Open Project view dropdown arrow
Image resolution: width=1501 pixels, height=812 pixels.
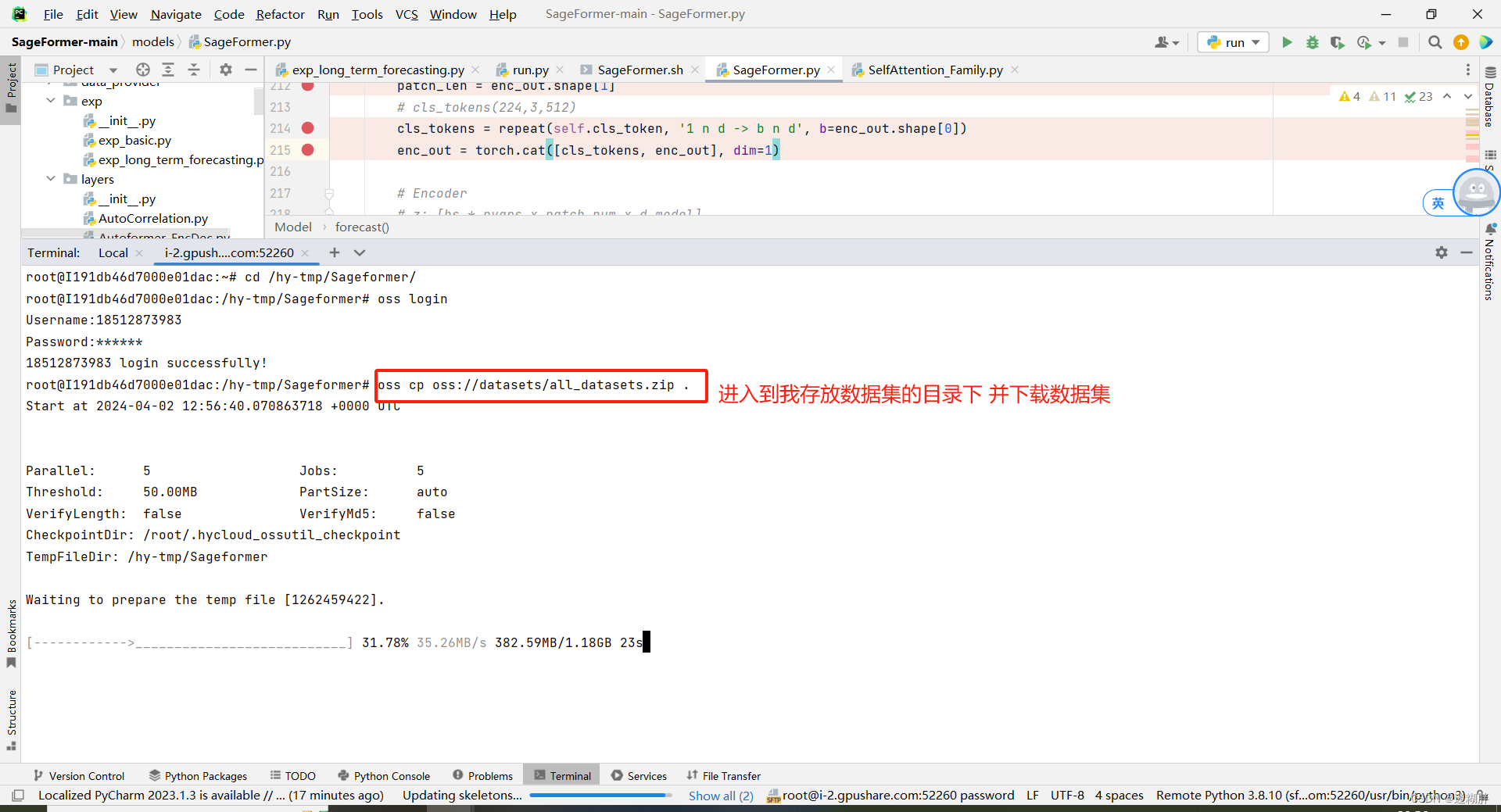click(113, 70)
